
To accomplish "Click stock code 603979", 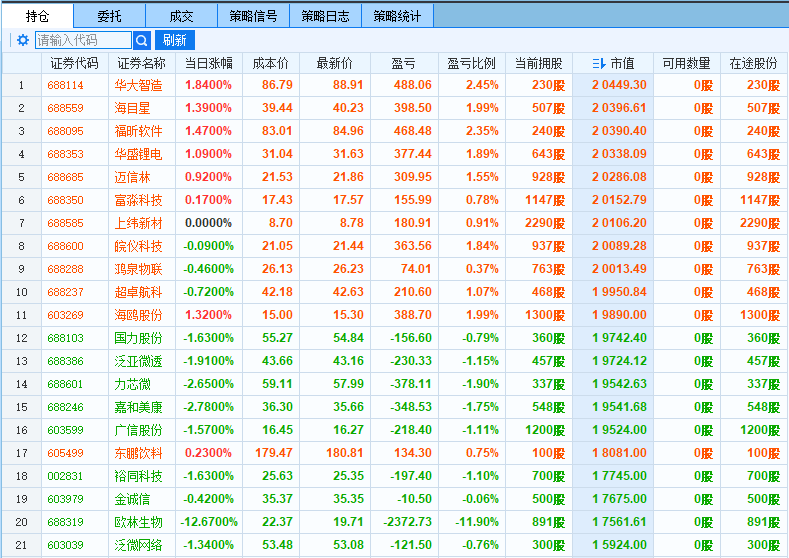I will (65, 499).
